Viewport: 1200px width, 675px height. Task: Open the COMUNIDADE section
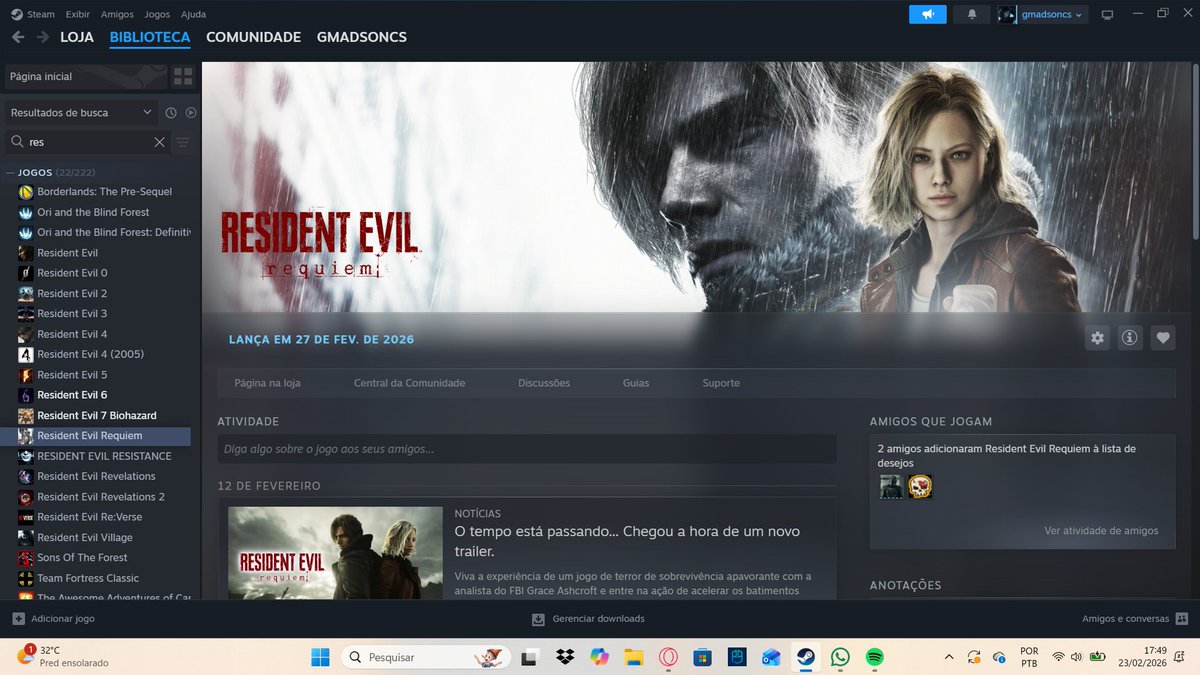coord(253,37)
